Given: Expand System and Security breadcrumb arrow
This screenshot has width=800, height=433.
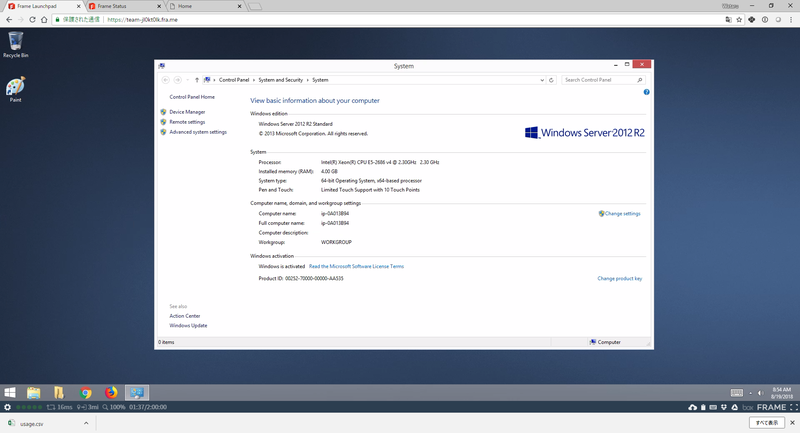Looking at the screenshot, I should click(308, 80).
